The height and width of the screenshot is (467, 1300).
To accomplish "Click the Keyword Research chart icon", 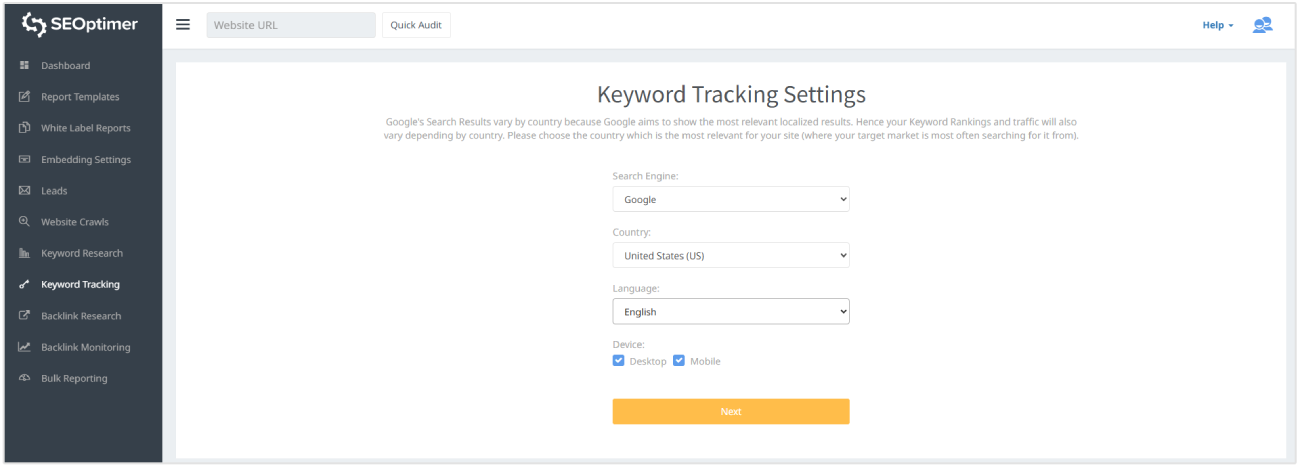I will click(x=24, y=253).
